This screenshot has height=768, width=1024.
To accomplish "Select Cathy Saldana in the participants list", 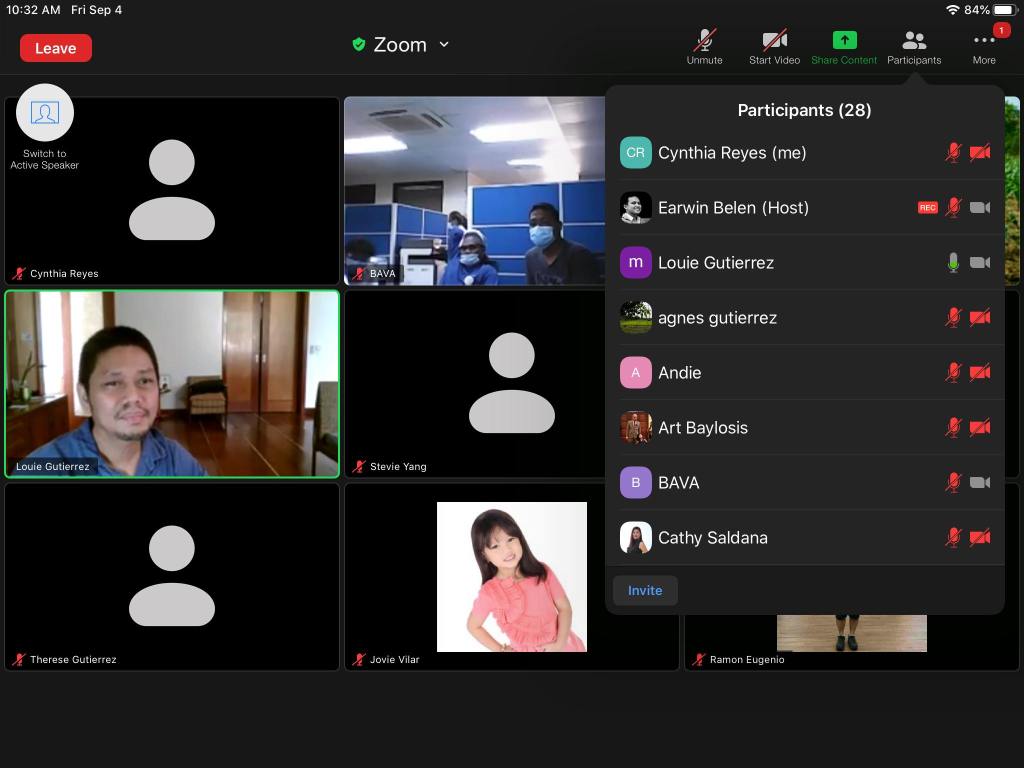I will tap(712, 538).
